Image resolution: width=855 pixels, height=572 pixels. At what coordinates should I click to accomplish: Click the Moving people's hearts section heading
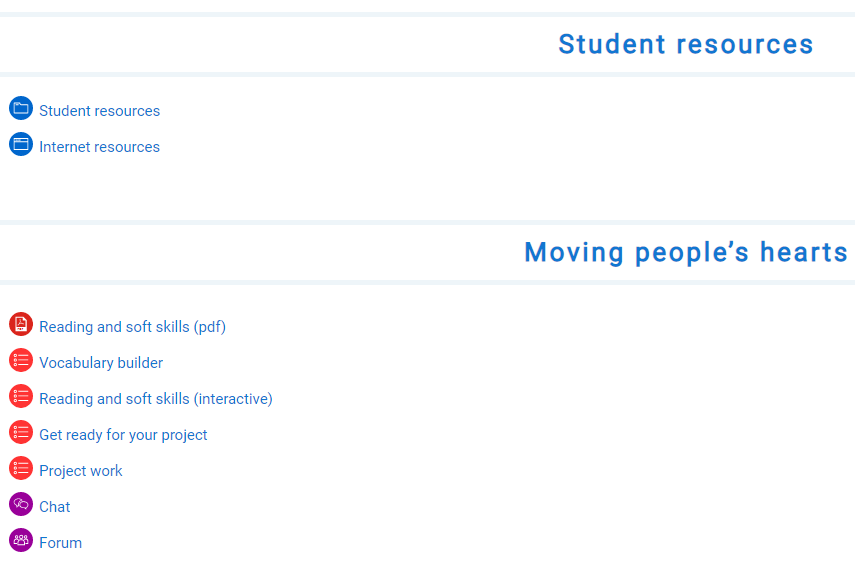coord(685,252)
